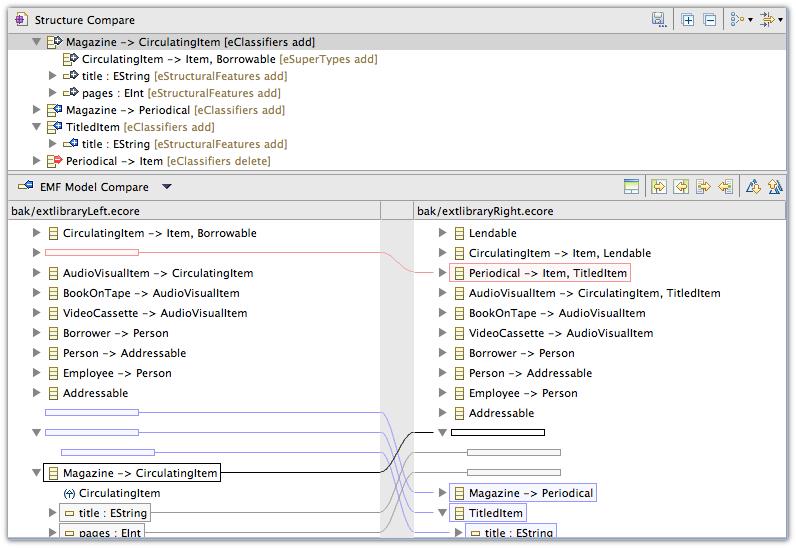This screenshot has width=796, height=548.
Task: Copy all changes from right to left
Action: 681,187
